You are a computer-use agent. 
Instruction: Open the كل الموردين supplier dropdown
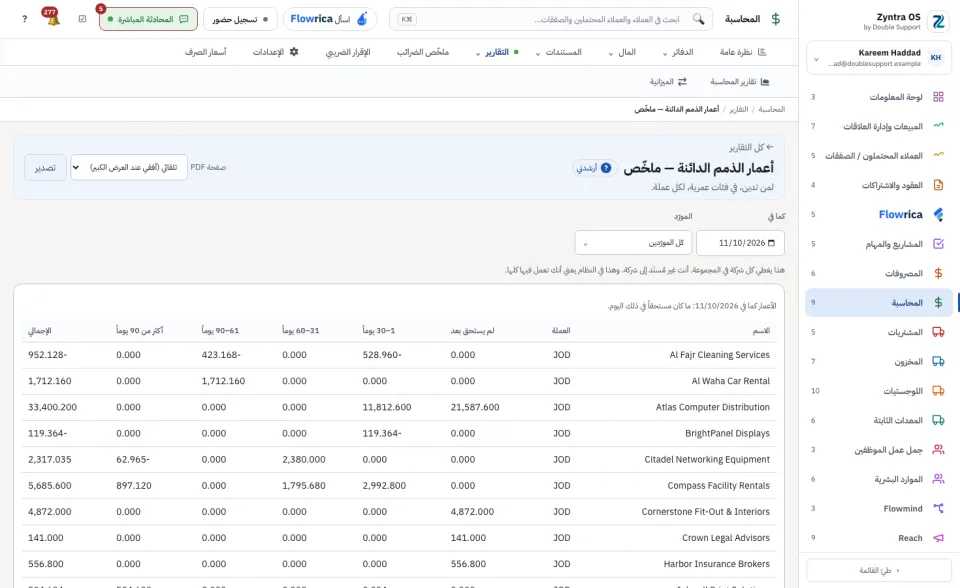[633, 243]
